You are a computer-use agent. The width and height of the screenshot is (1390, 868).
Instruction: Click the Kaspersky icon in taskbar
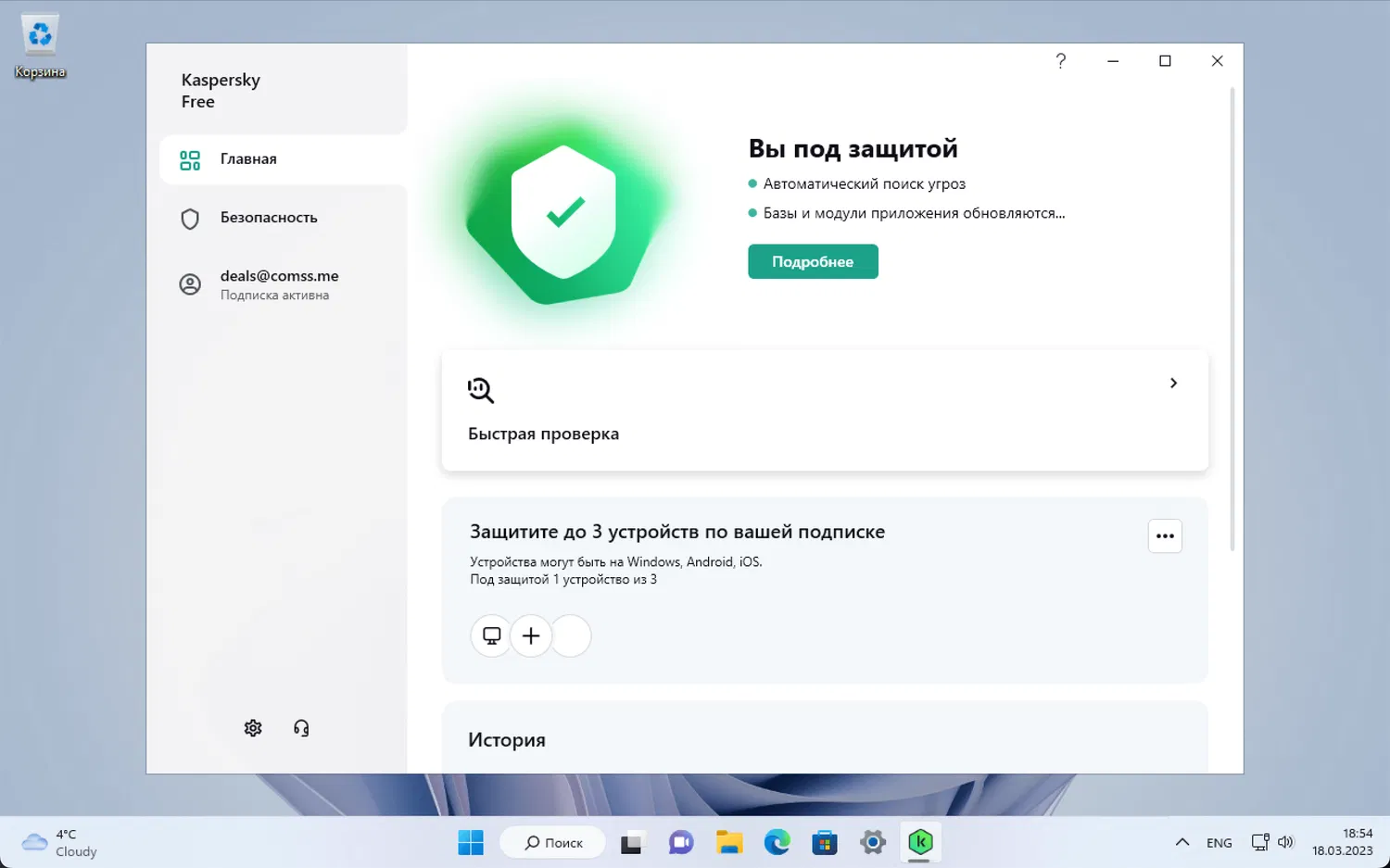pyautogui.click(x=920, y=842)
